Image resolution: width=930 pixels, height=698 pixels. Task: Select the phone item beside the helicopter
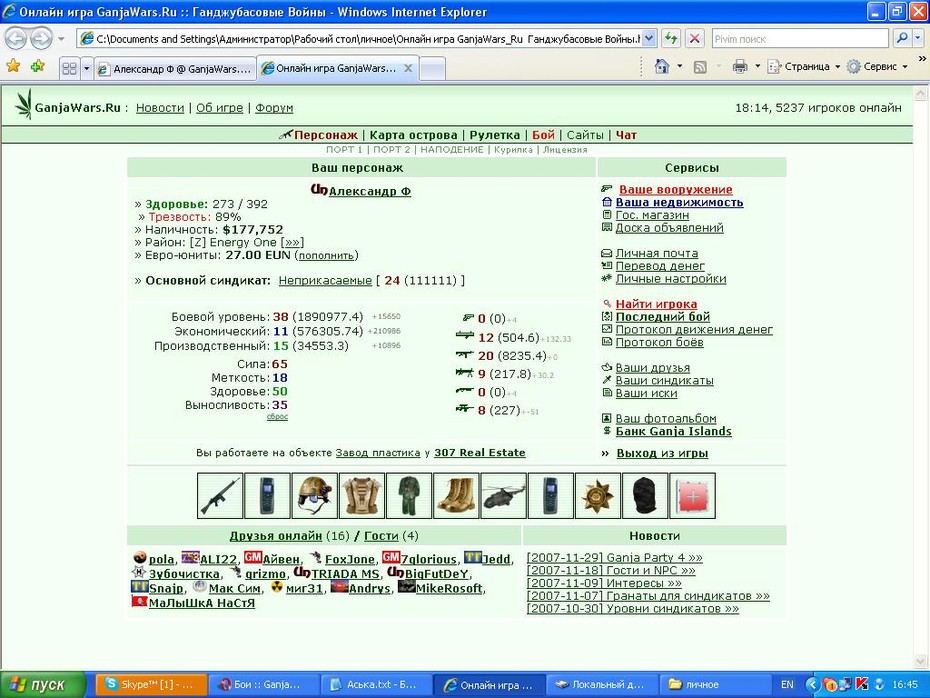[550, 496]
